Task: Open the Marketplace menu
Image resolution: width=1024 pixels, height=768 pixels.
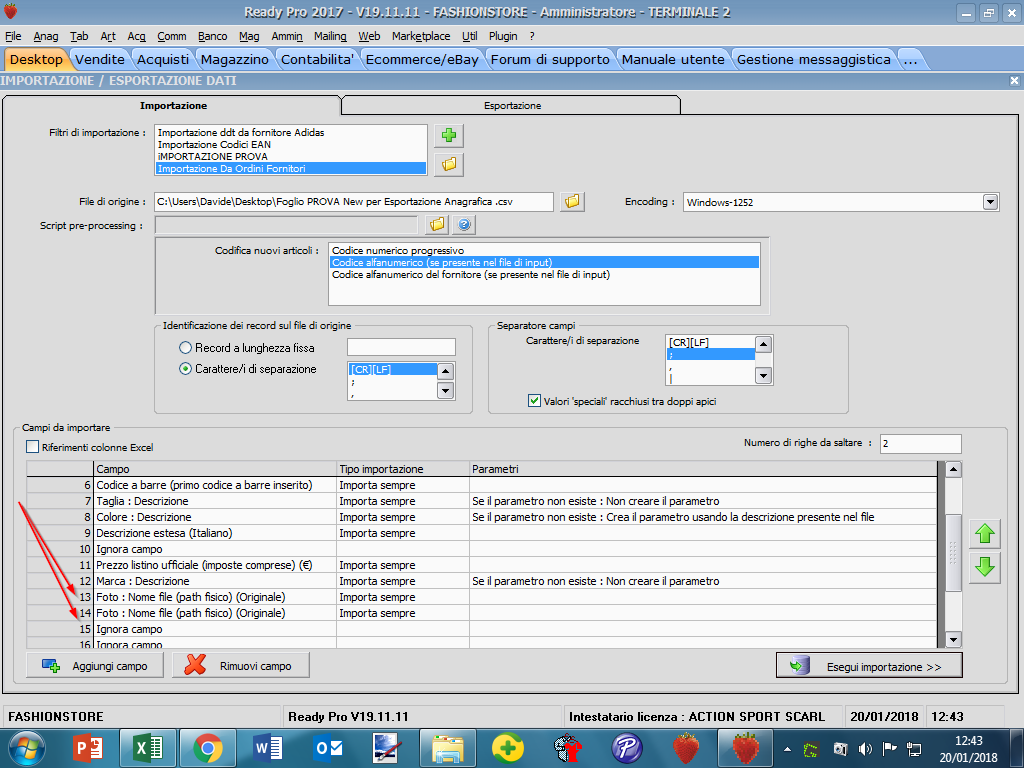Action: (x=421, y=37)
